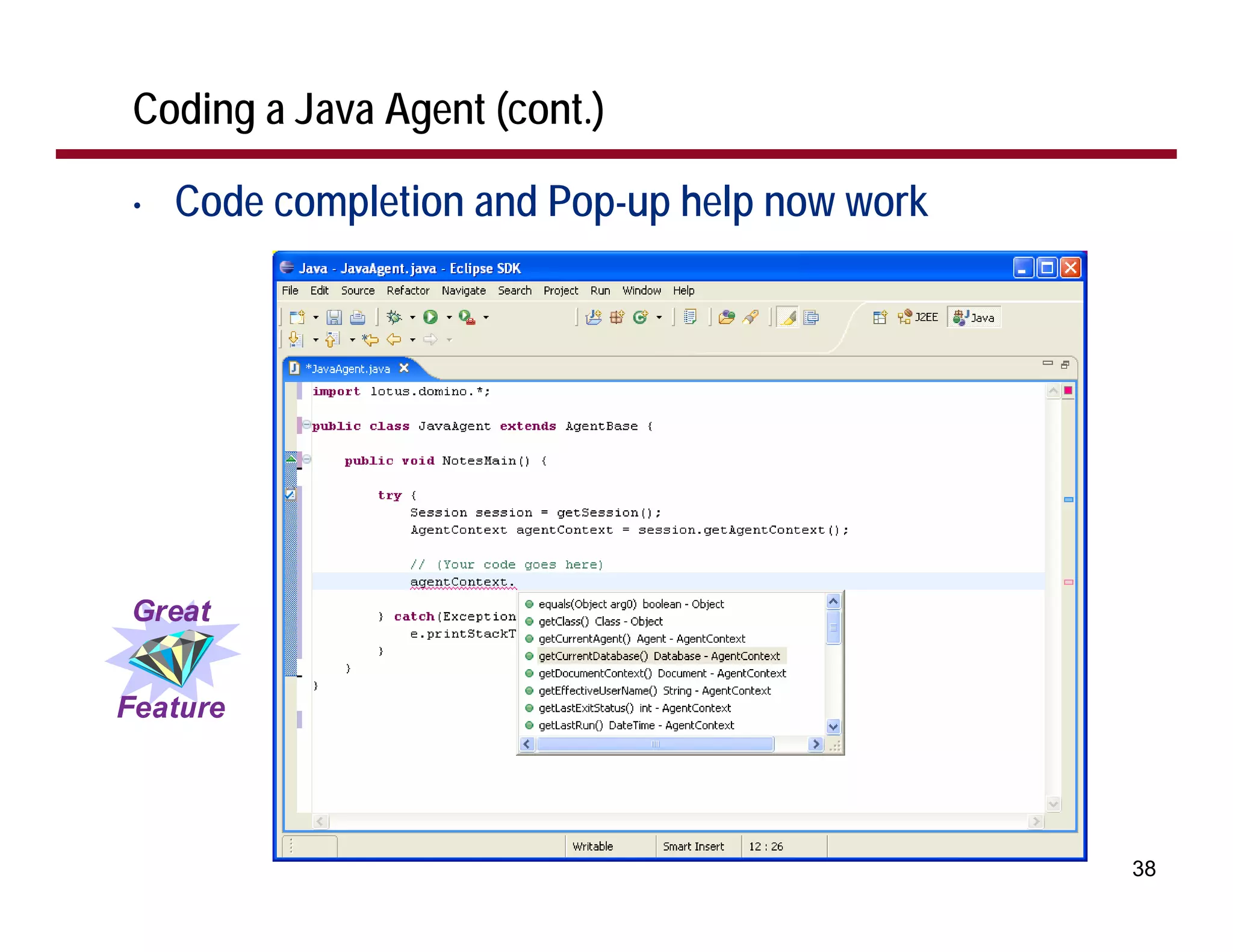Click the Show Source of Selected Element icon
The image size is (1233, 952).
pos(812,317)
